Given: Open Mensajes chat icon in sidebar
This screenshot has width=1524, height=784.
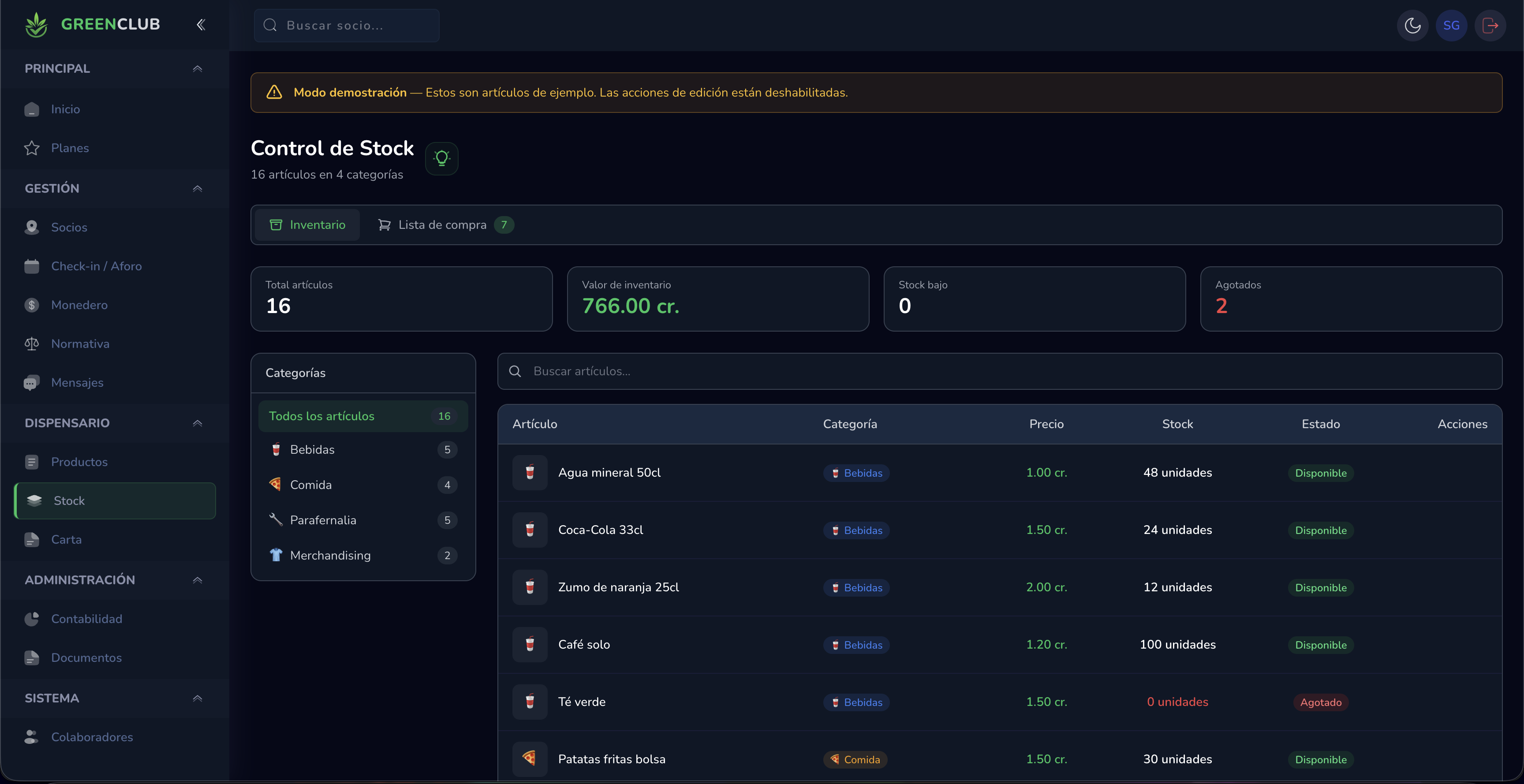Looking at the screenshot, I should click(32, 382).
